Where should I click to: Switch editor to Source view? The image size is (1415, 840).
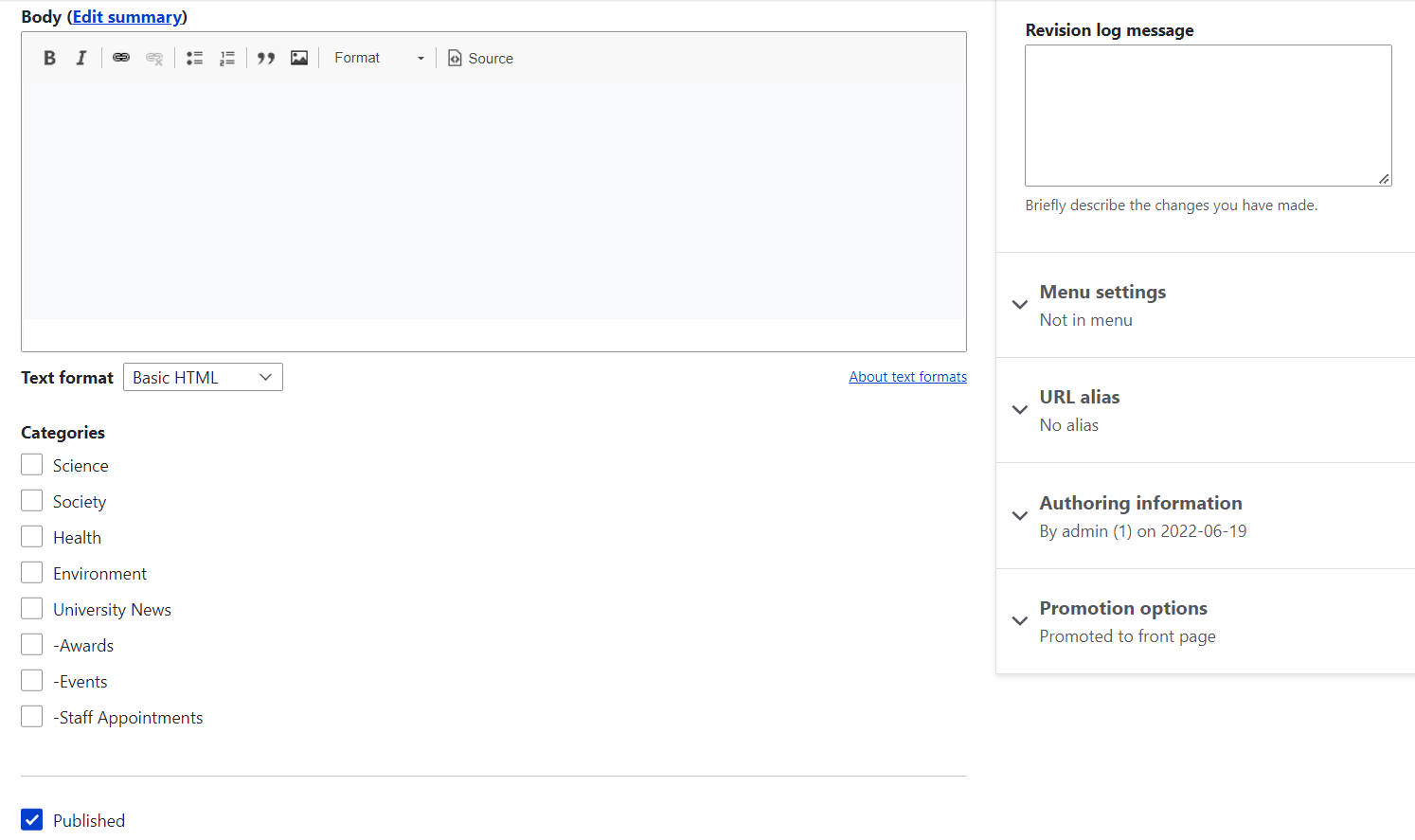[x=480, y=58]
